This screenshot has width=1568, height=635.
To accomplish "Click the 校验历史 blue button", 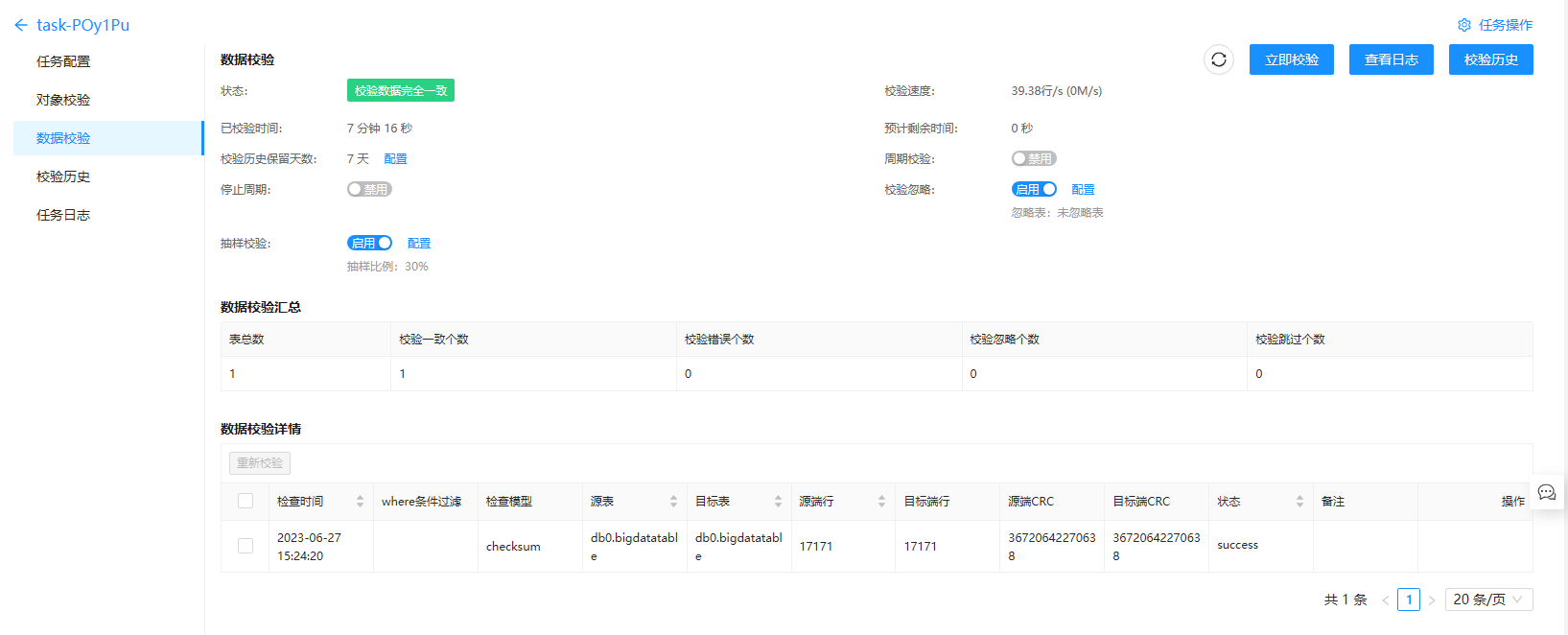I will (x=1490, y=59).
